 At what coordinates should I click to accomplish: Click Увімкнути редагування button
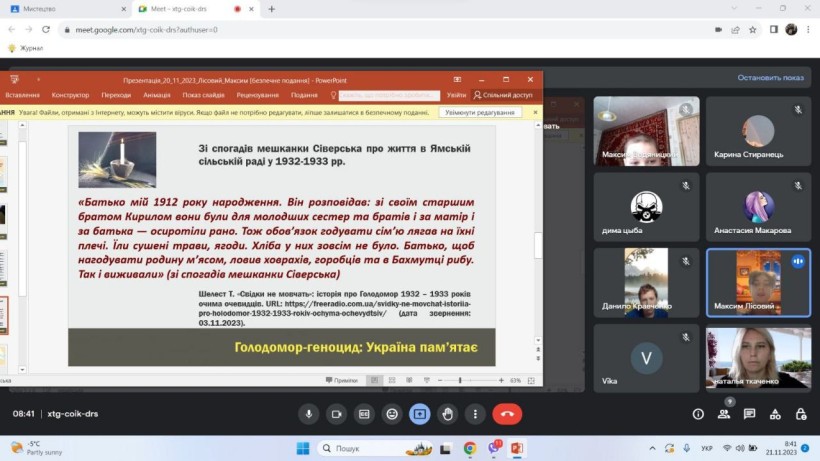pyautogui.click(x=480, y=112)
